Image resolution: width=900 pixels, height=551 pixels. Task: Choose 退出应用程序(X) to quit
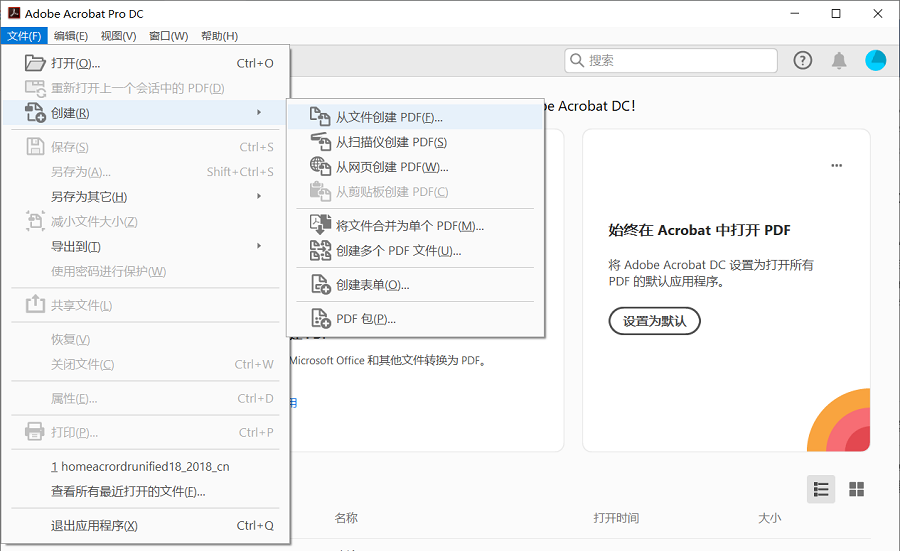pos(146,525)
